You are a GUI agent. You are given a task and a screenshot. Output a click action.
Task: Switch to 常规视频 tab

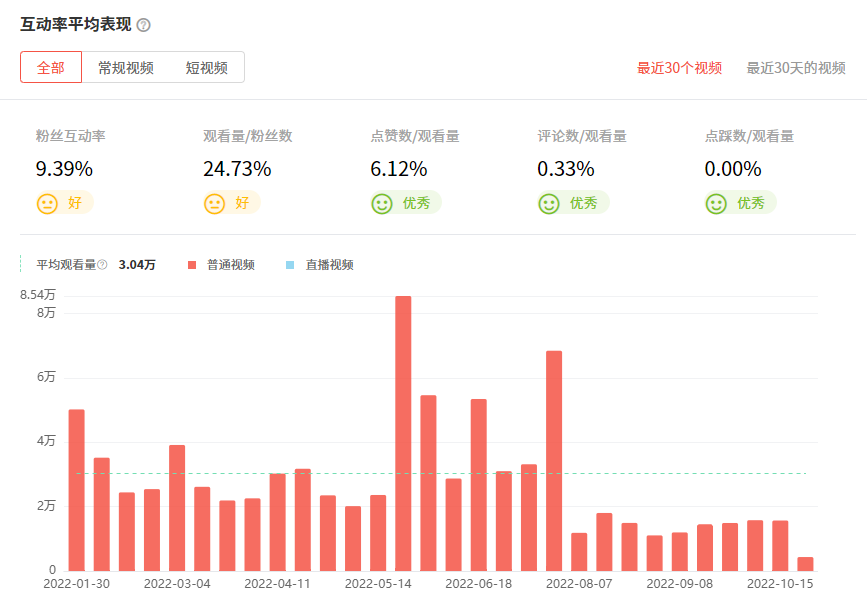coord(126,68)
